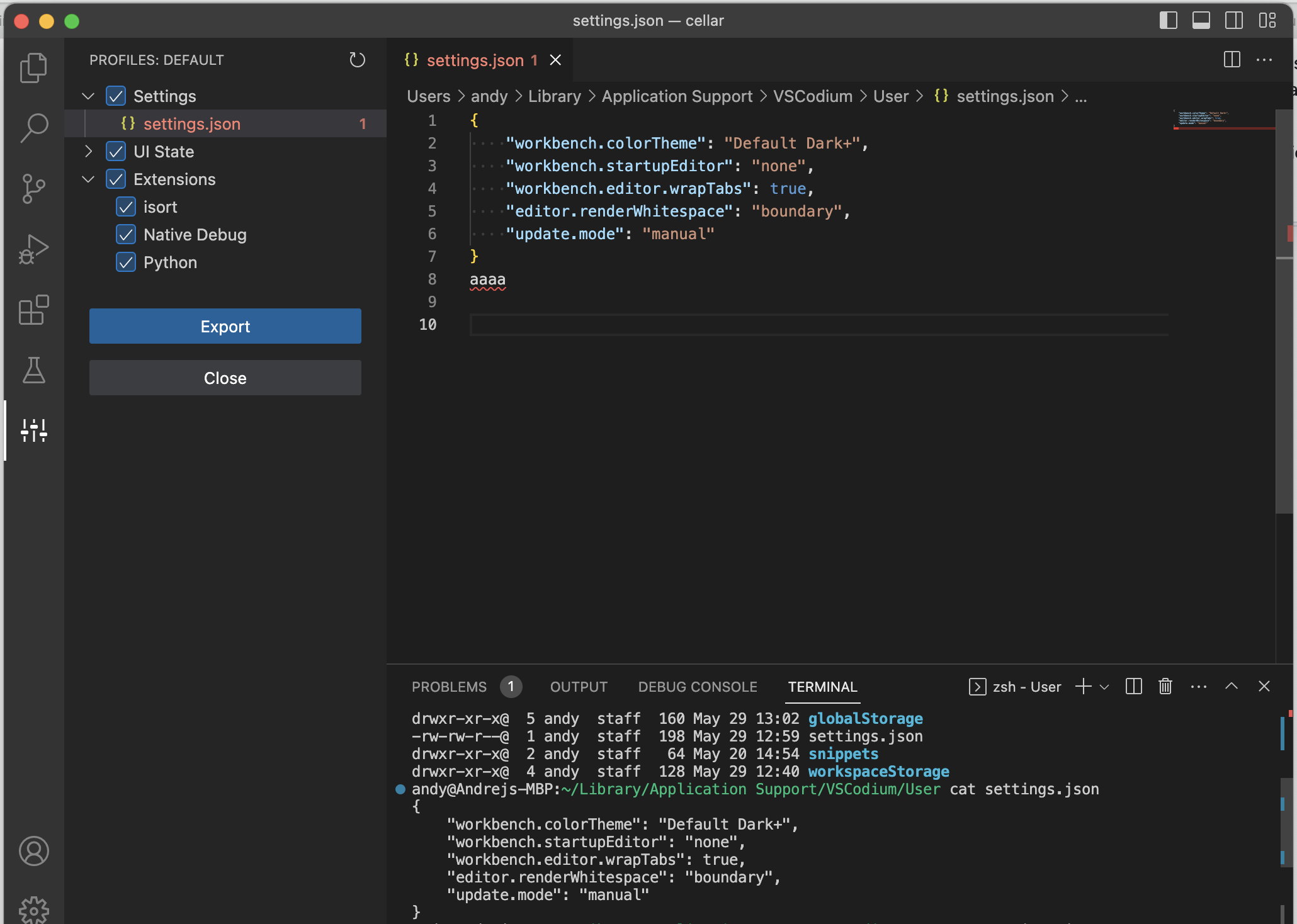Switch to the OUTPUT tab
This screenshot has height=924, width=1297.
point(578,687)
